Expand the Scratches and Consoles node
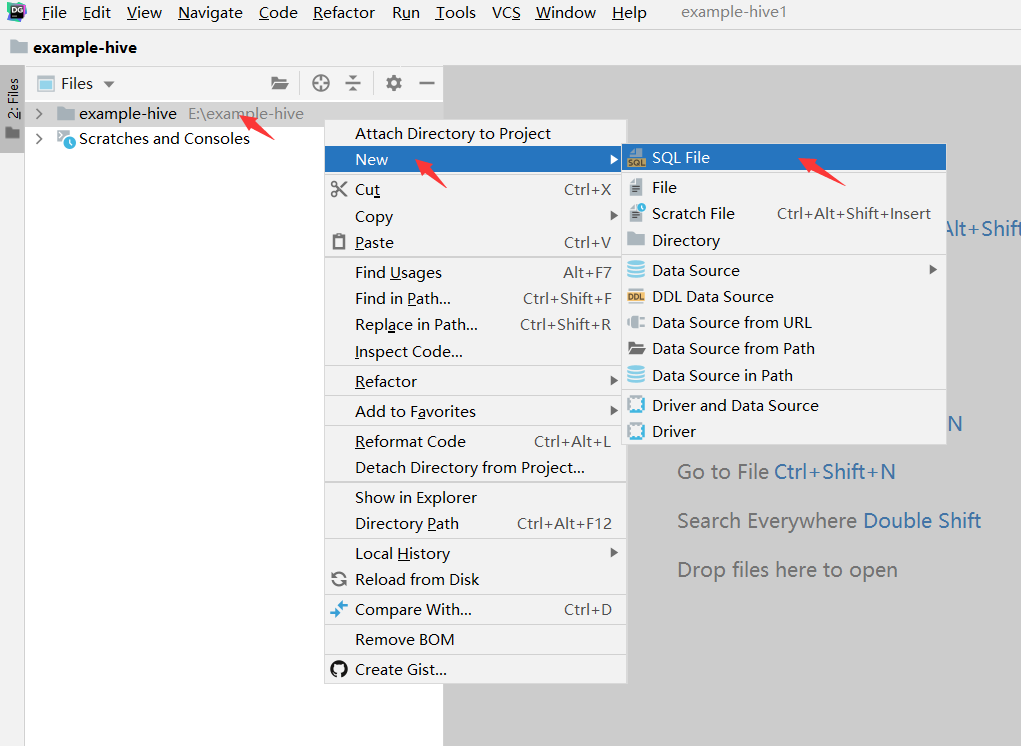The height and width of the screenshot is (746, 1021). pos(39,139)
